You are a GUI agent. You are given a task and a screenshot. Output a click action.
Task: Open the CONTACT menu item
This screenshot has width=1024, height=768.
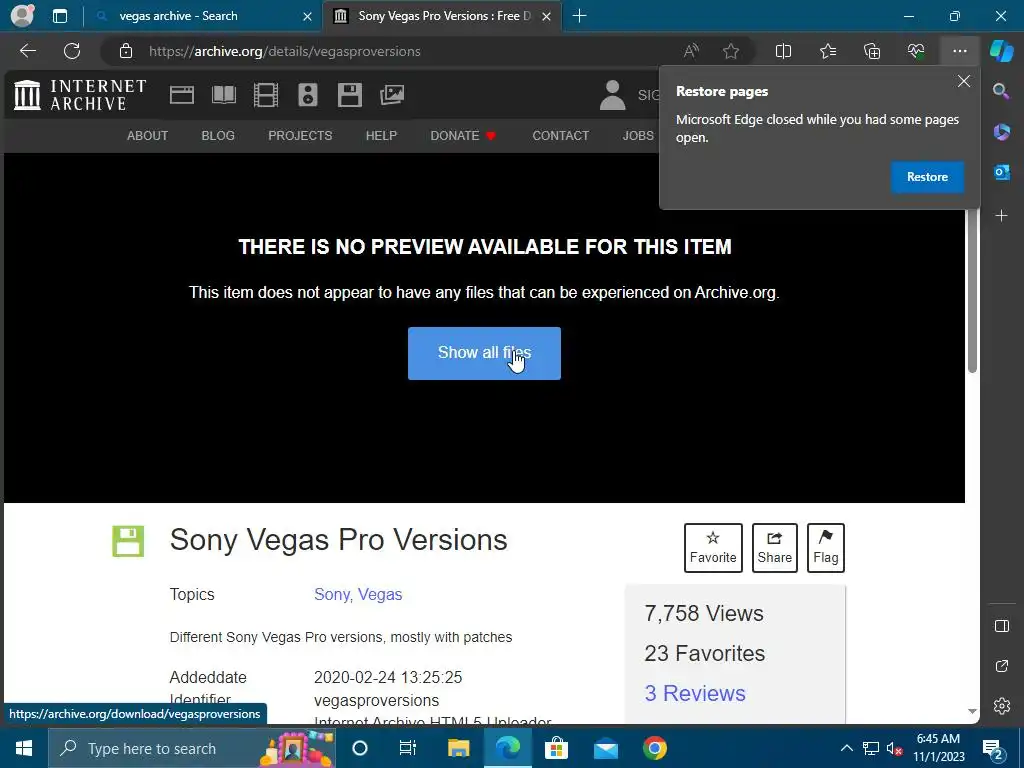(560, 136)
